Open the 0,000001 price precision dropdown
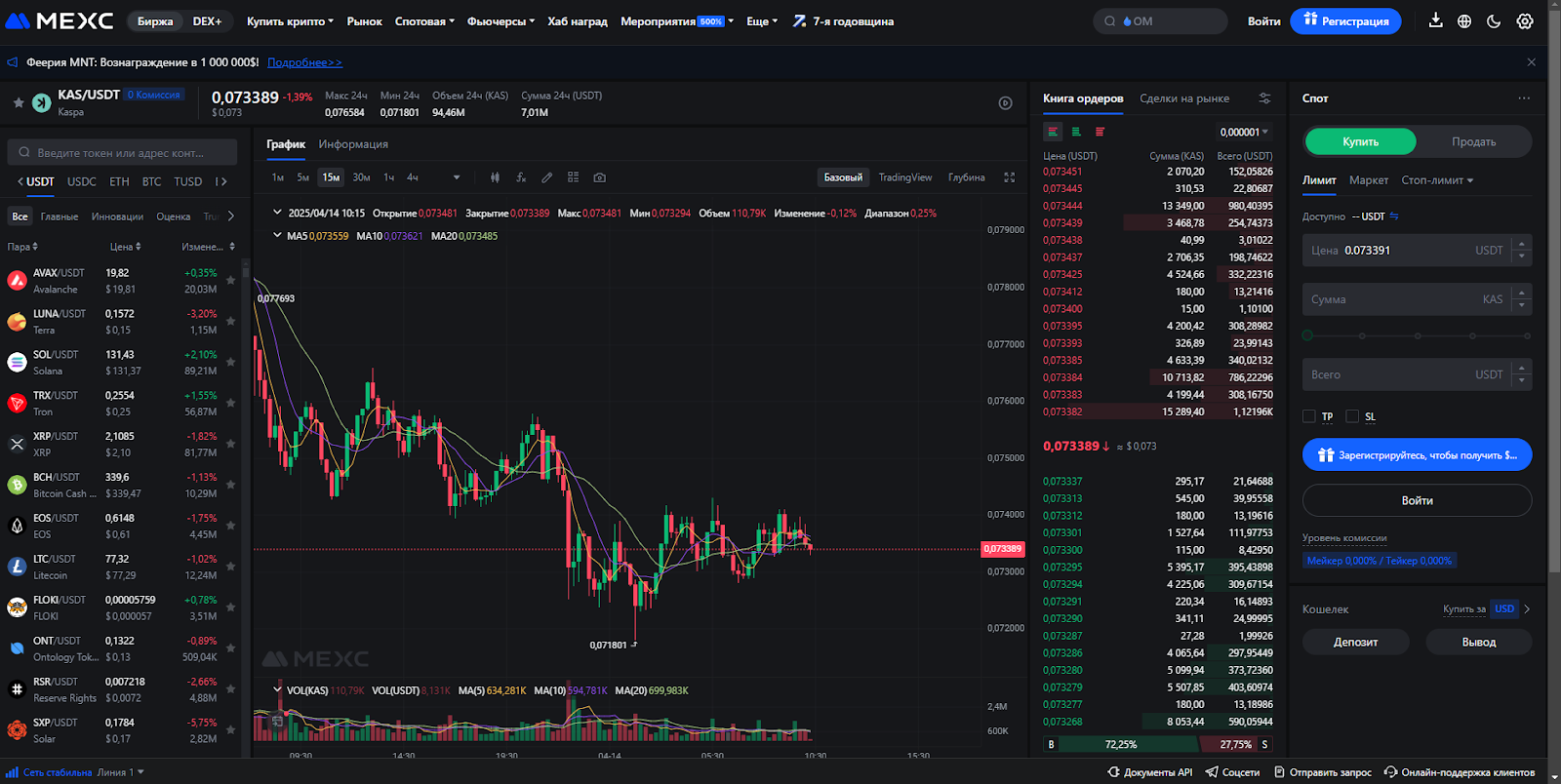This screenshot has width=1561, height=784. coord(1244,132)
